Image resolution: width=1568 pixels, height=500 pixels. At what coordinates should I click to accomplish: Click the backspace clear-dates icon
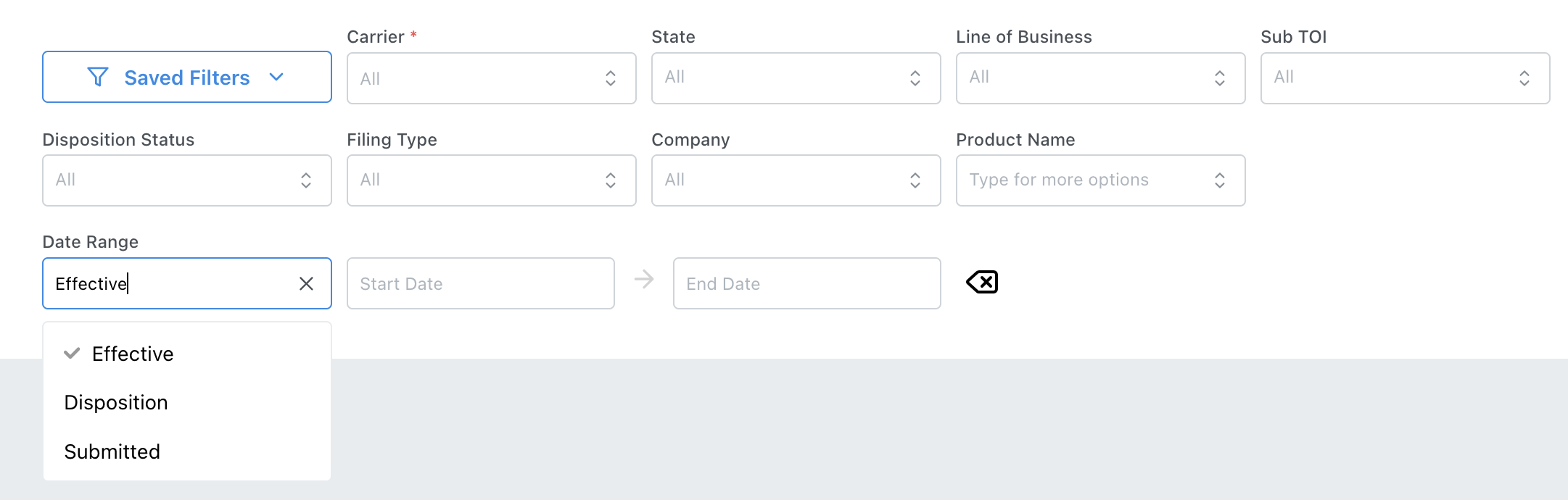(x=982, y=282)
